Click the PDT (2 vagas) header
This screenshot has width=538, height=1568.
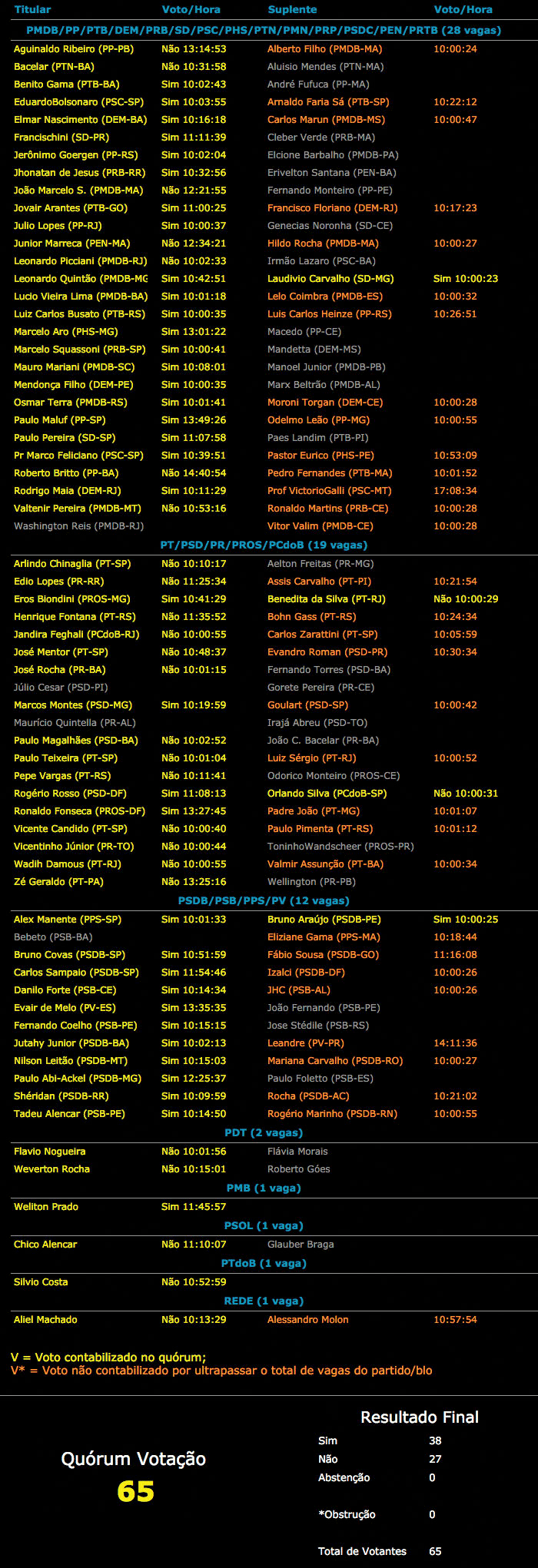[264, 1133]
